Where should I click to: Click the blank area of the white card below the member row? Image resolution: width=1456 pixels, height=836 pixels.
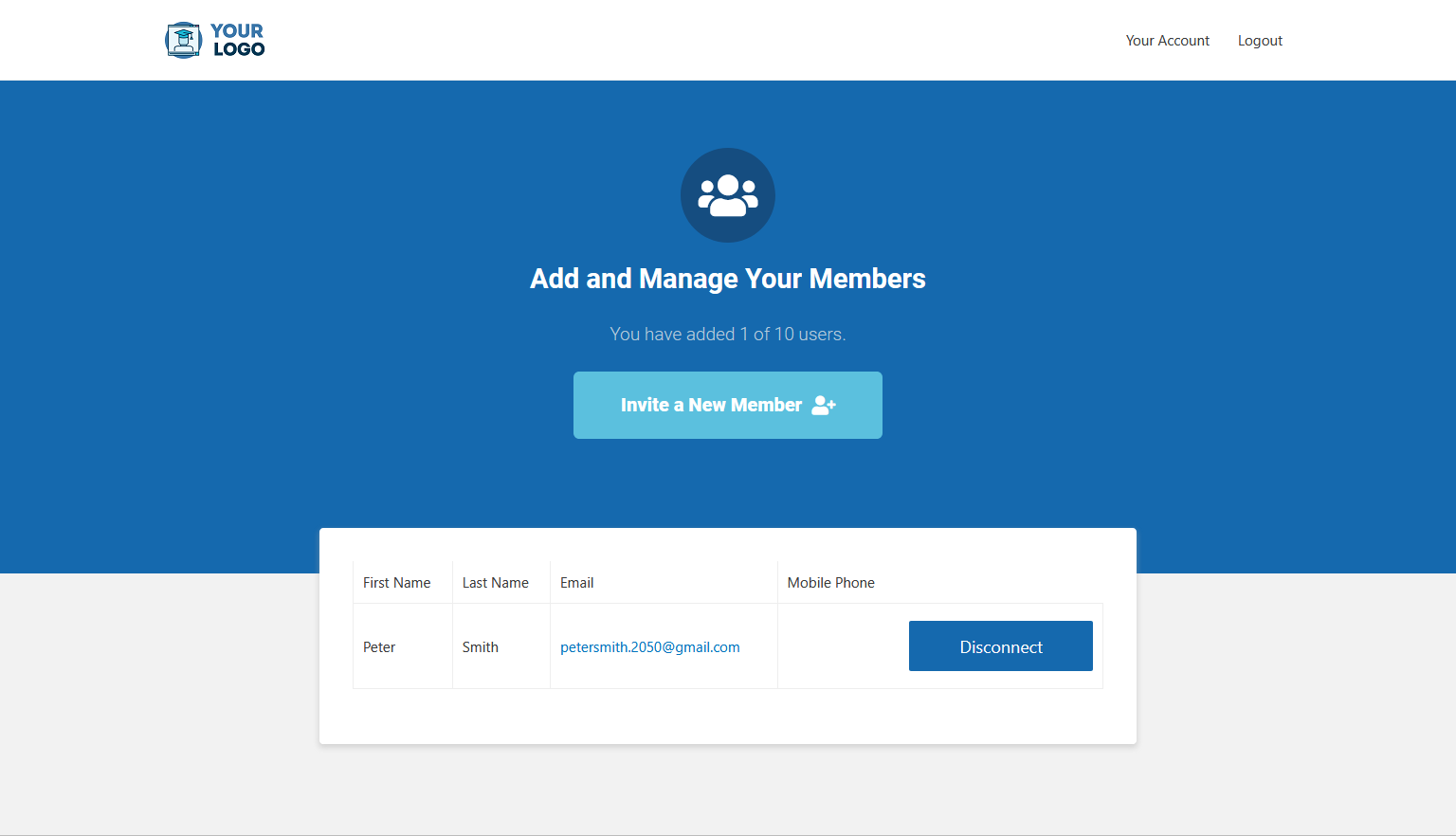click(x=727, y=717)
